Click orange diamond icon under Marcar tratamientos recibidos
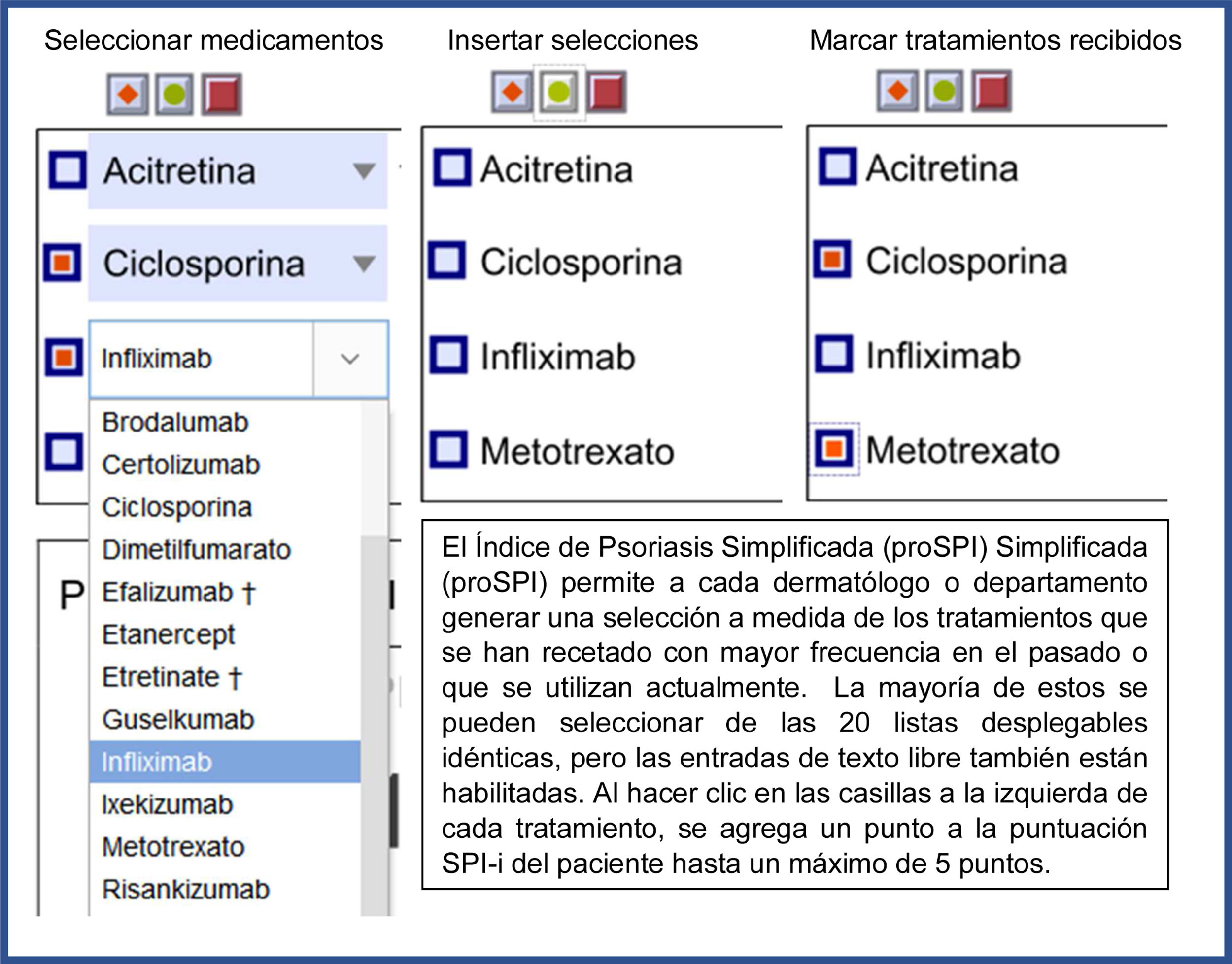The height and width of the screenshot is (964, 1232). coord(898,90)
